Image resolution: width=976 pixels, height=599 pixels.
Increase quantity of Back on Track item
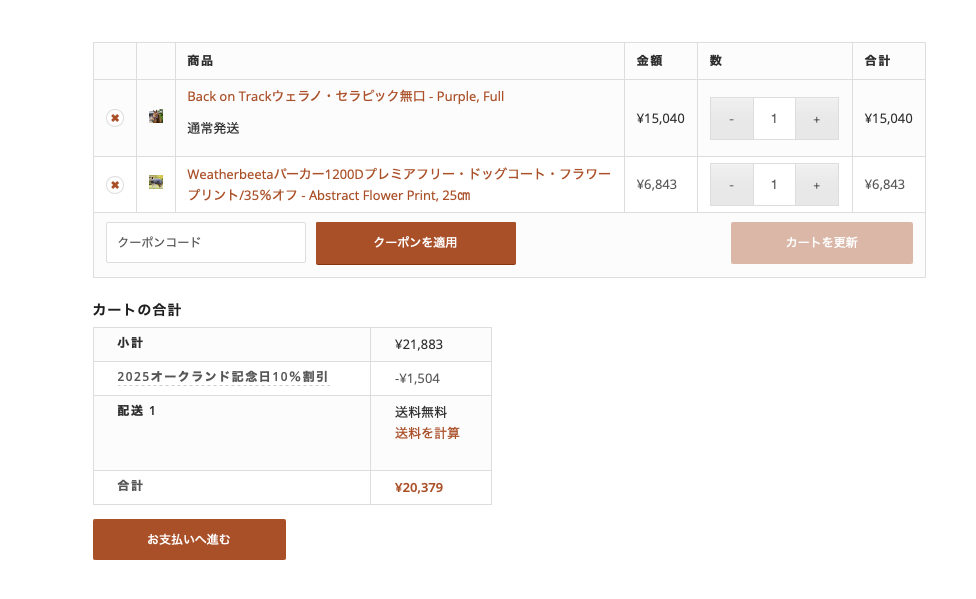tap(817, 119)
